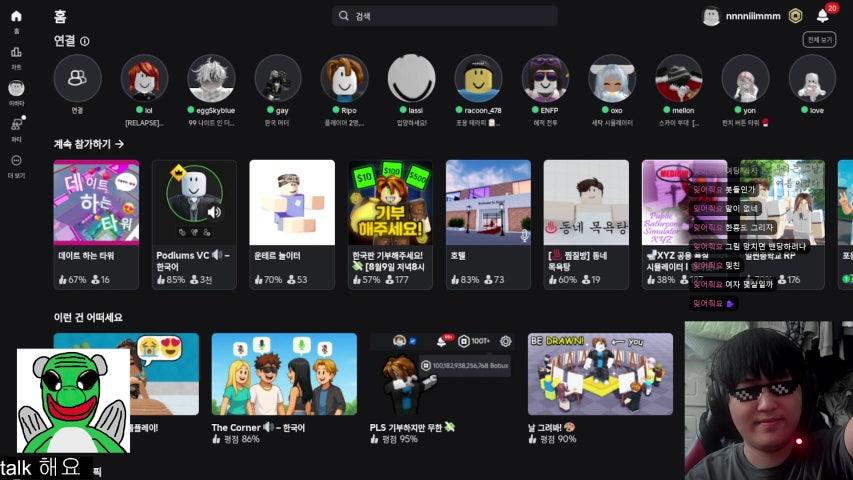Click the microphone icon on 호텔 thumbnail
The width and height of the screenshot is (853, 480).
(x=524, y=236)
